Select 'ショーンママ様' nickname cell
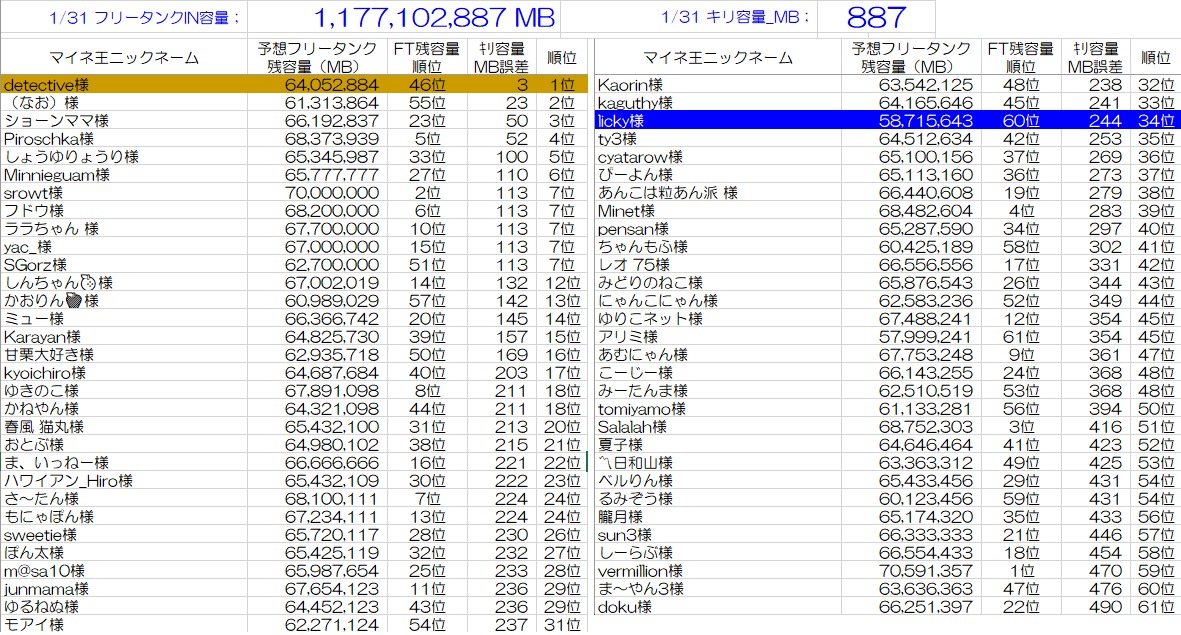 pos(124,121)
